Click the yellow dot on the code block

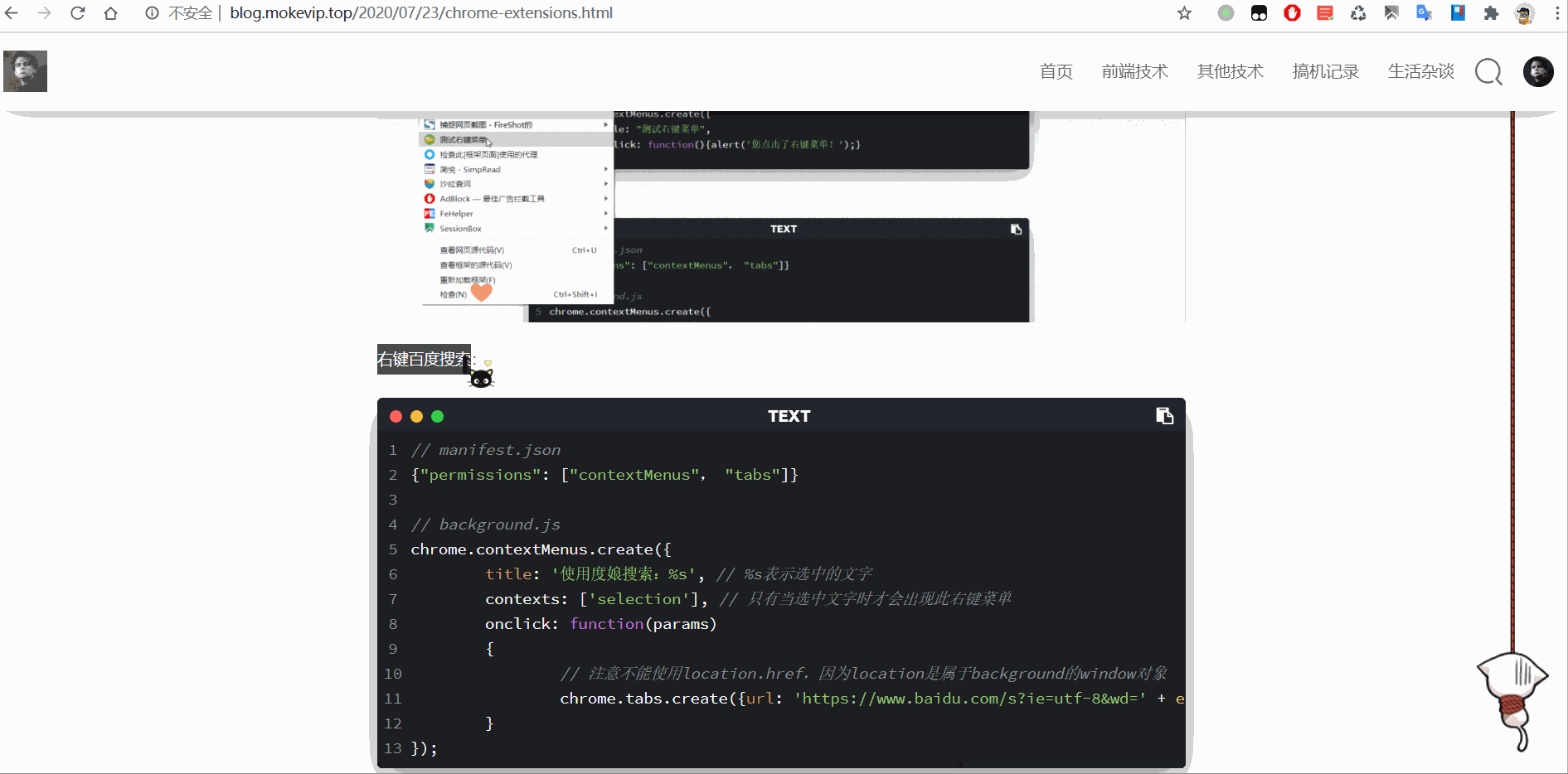click(x=416, y=417)
